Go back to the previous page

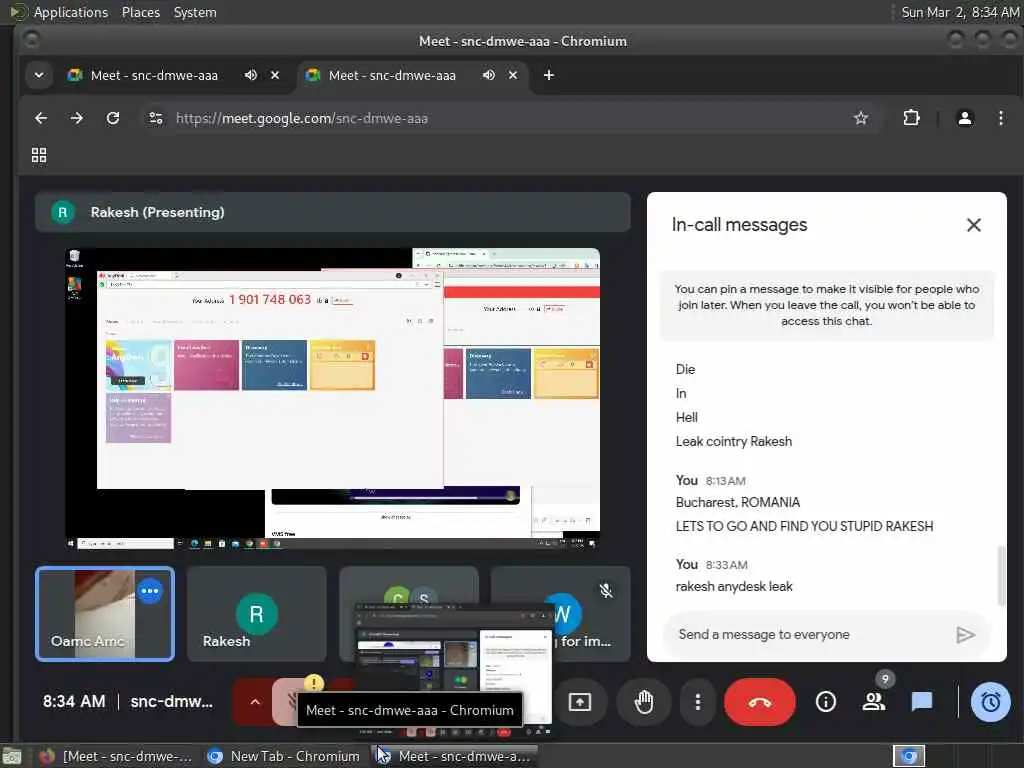click(x=40, y=118)
